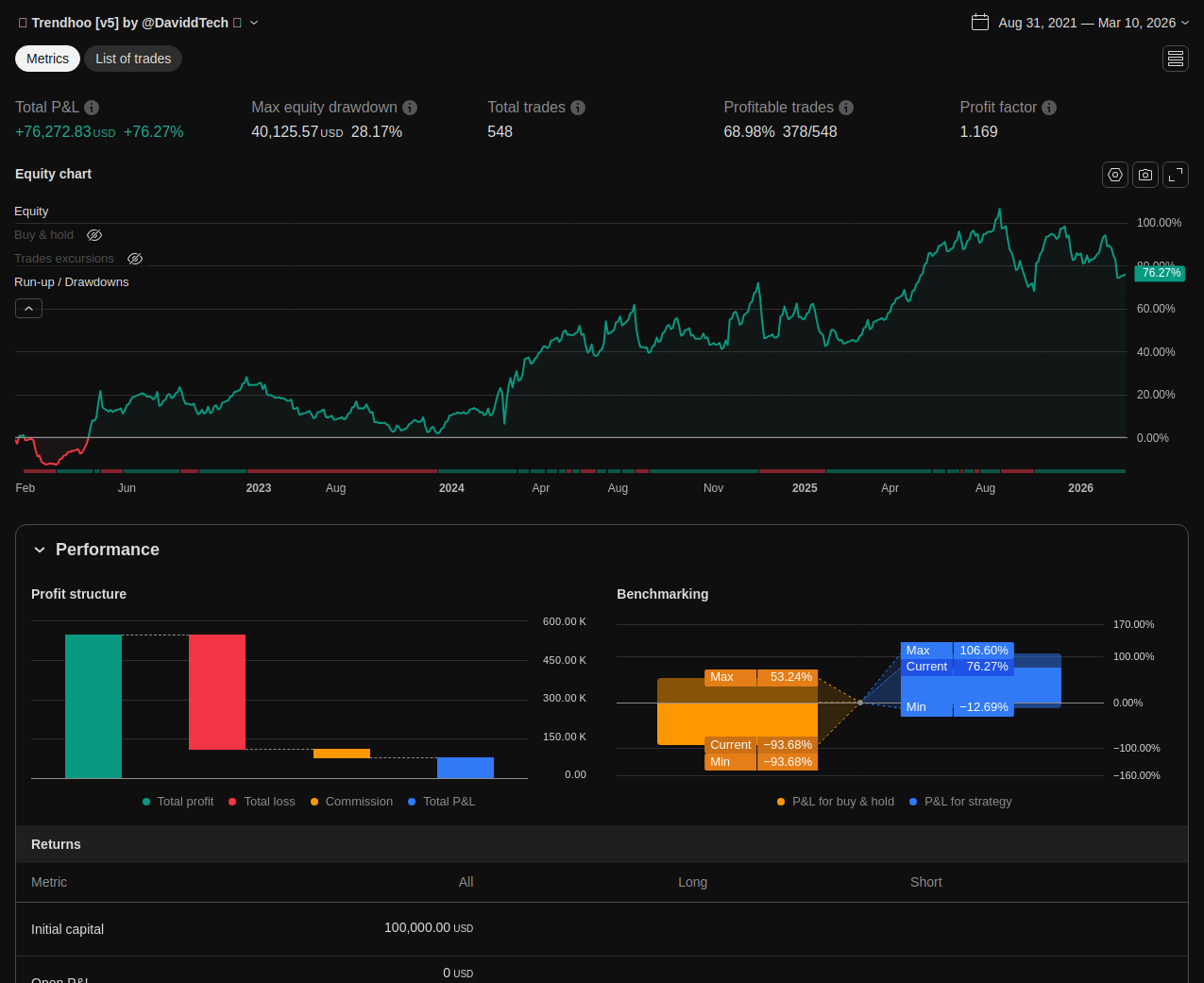Open the layout menu icon at top right

click(1176, 59)
